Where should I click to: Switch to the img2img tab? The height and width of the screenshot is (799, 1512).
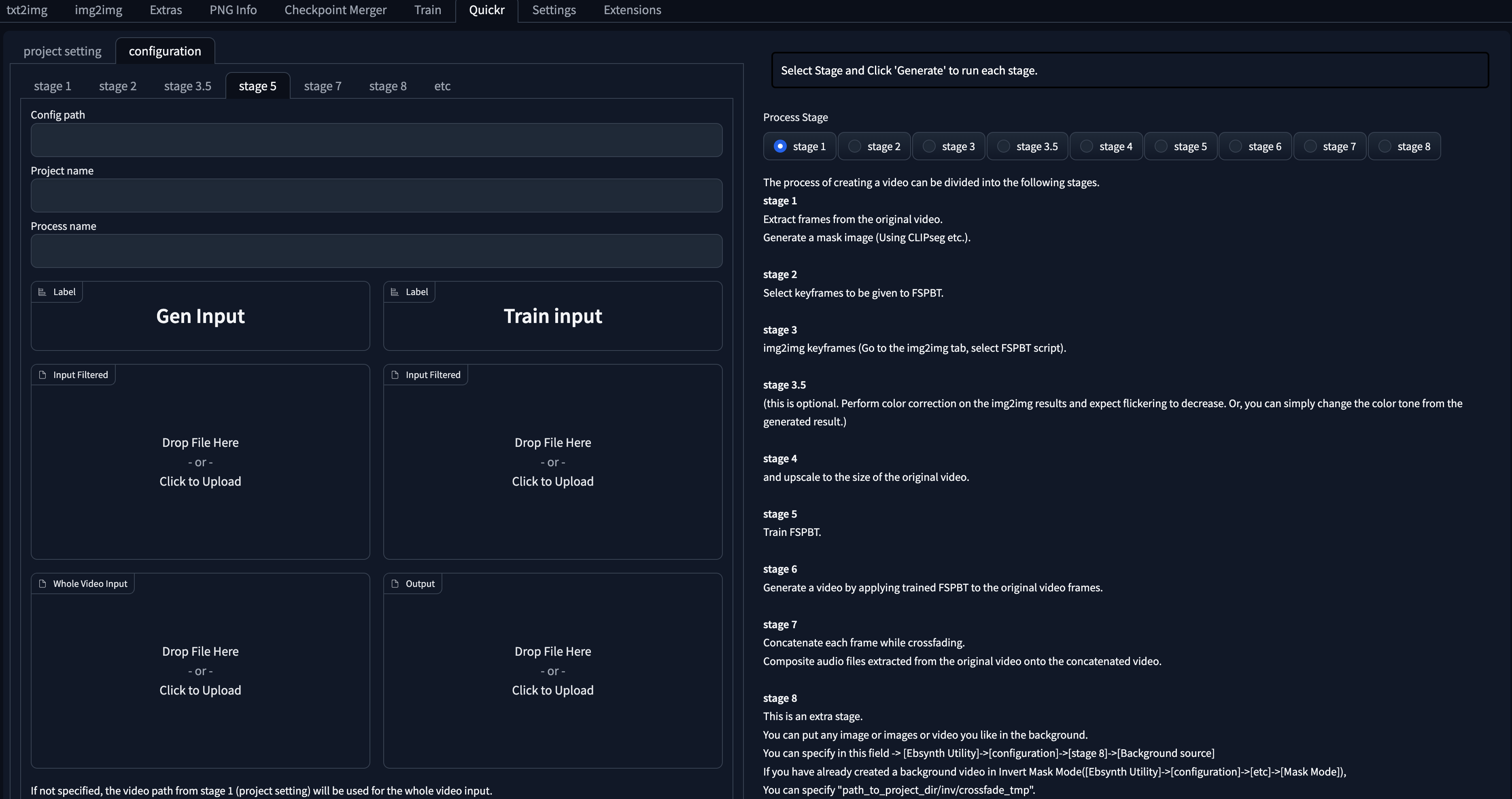click(98, 10)
